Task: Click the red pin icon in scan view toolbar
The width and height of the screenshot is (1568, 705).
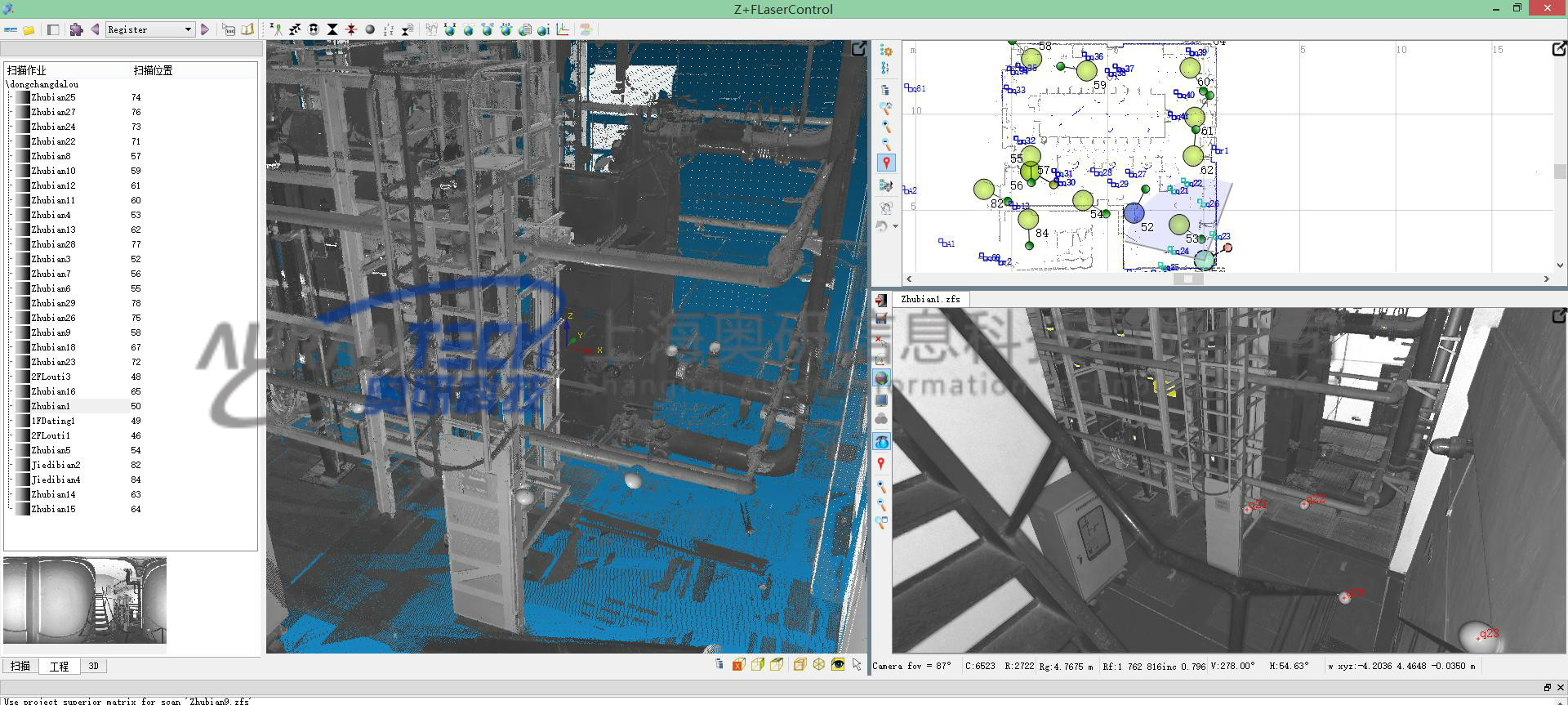Action: tap(881, 463)
